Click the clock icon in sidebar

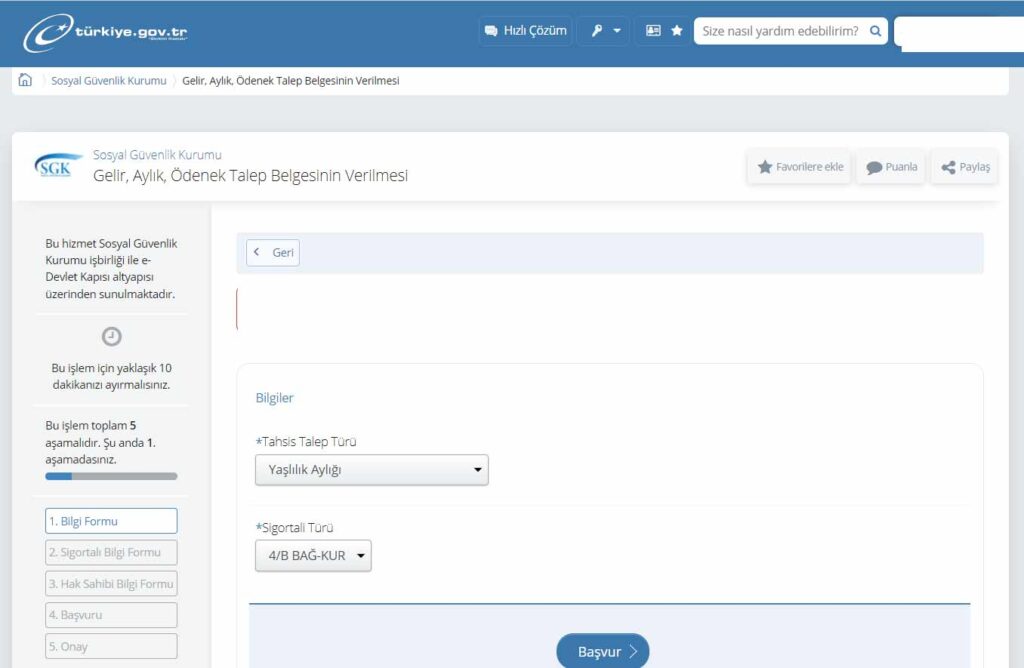click(x=112, y=337)
